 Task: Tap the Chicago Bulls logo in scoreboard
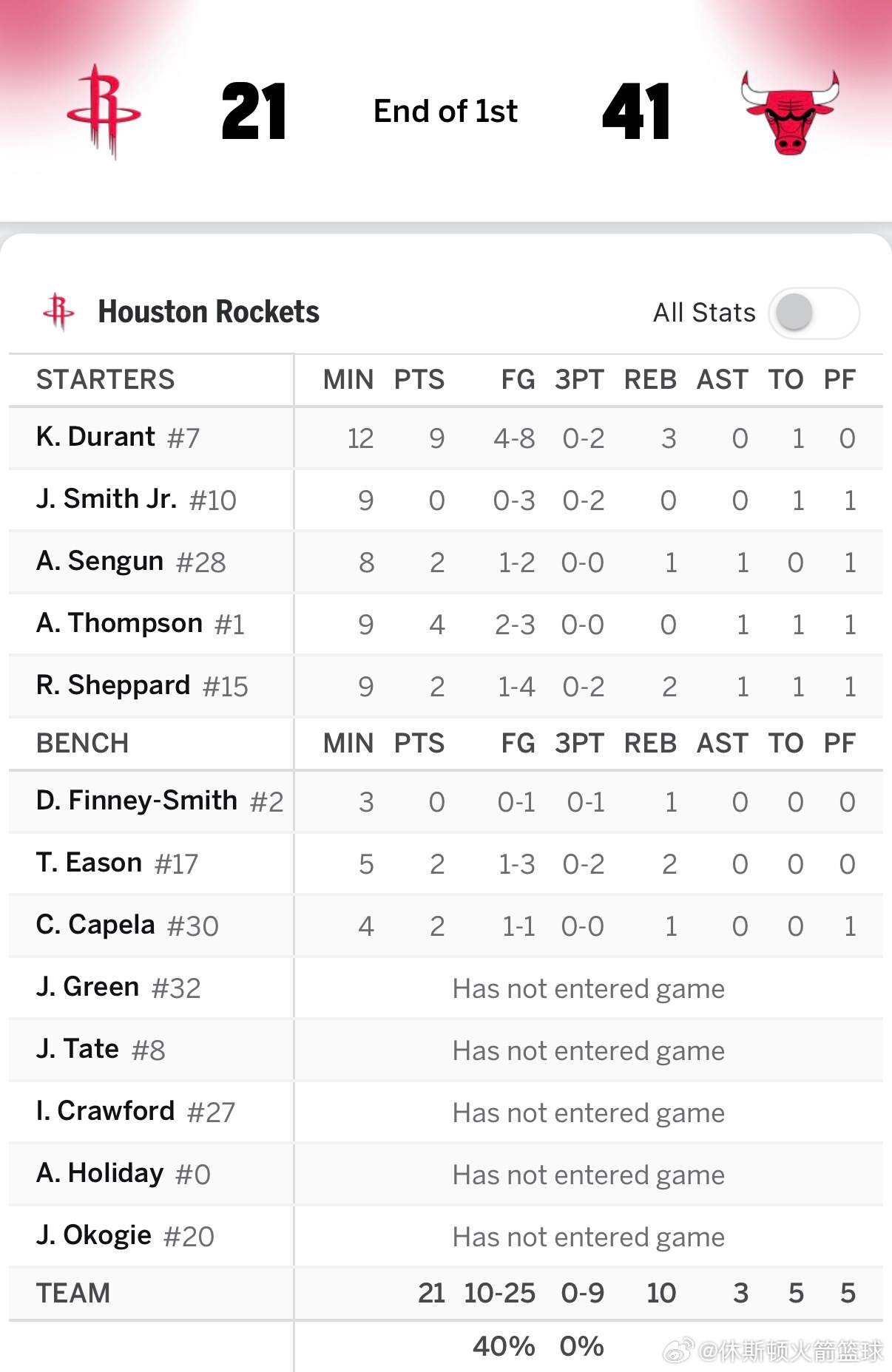click(790, 112)
